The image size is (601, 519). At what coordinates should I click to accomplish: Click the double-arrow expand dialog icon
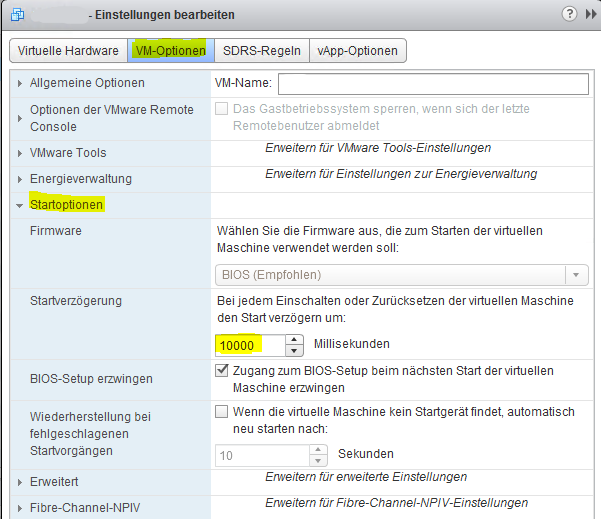587,15
